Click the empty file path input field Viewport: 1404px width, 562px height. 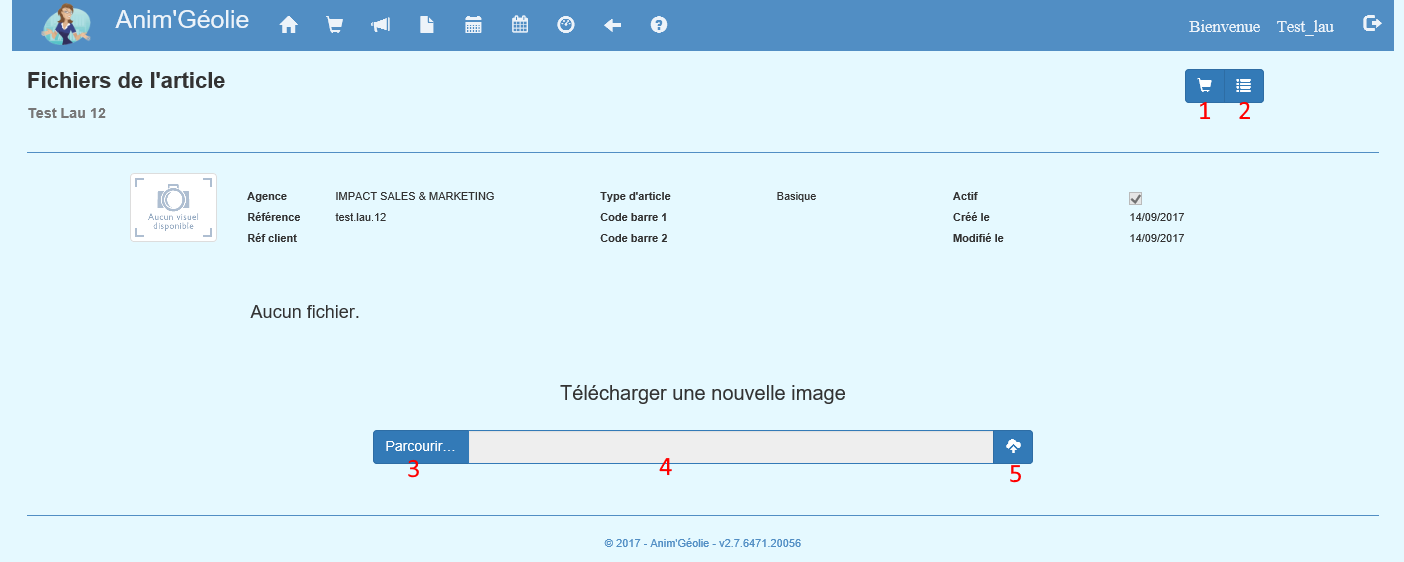click(x=730, y=447)
